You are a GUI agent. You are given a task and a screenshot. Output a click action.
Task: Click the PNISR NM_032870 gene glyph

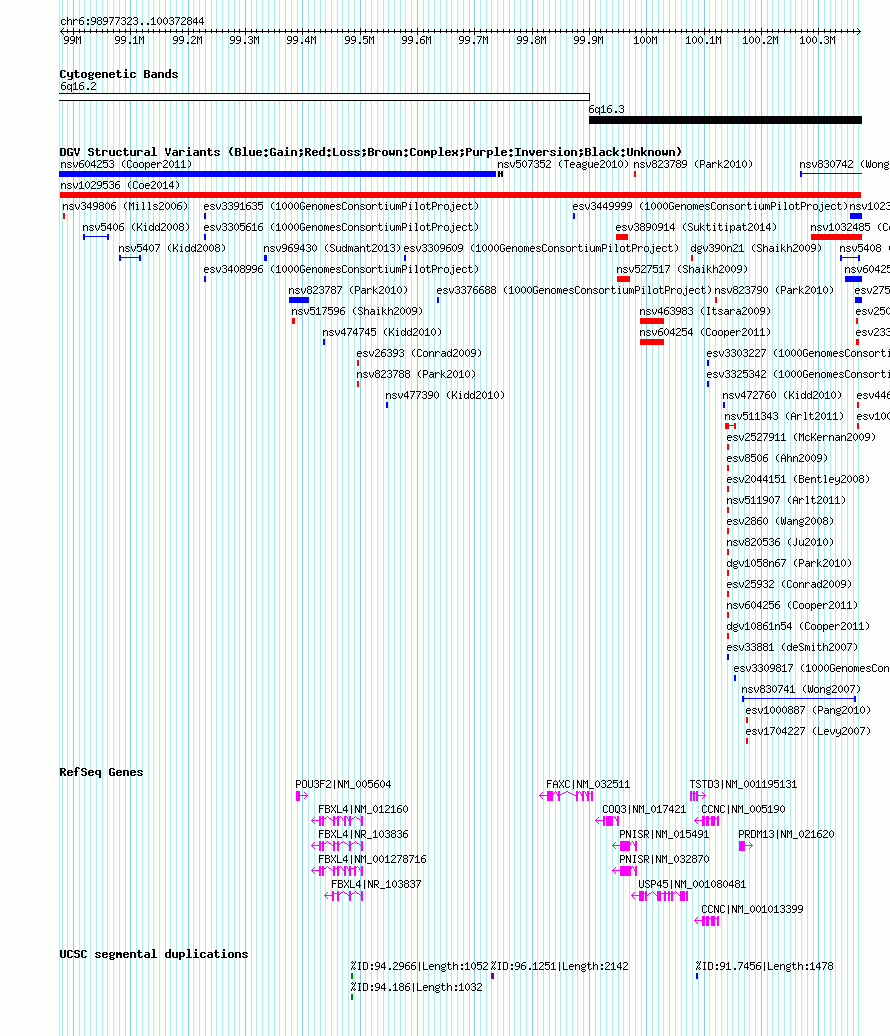(x=624, y=871)
